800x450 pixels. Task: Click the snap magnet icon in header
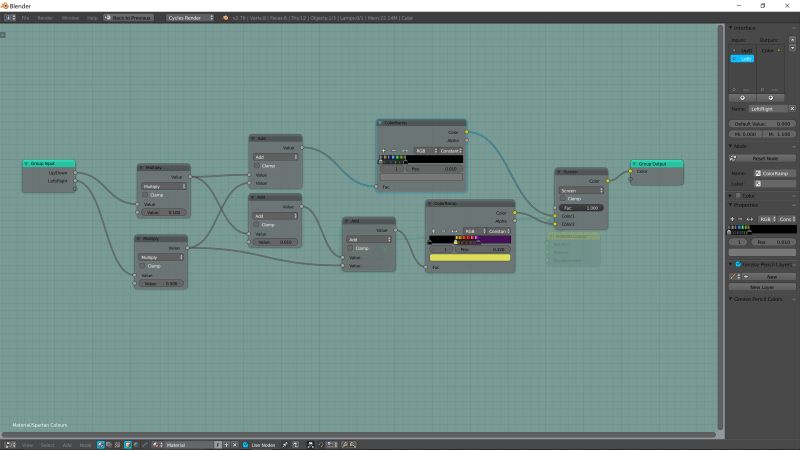[321, 445]
